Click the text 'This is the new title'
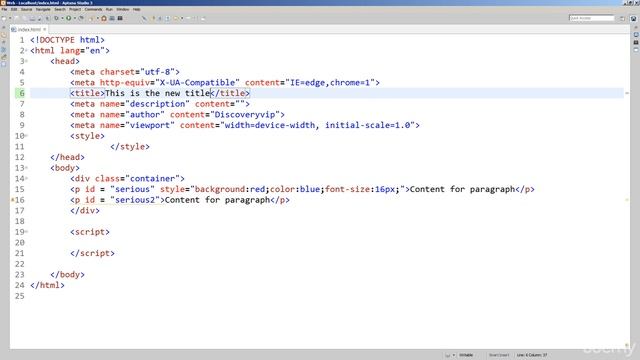This screenshot has height=360, width=640. pos(157,93)
